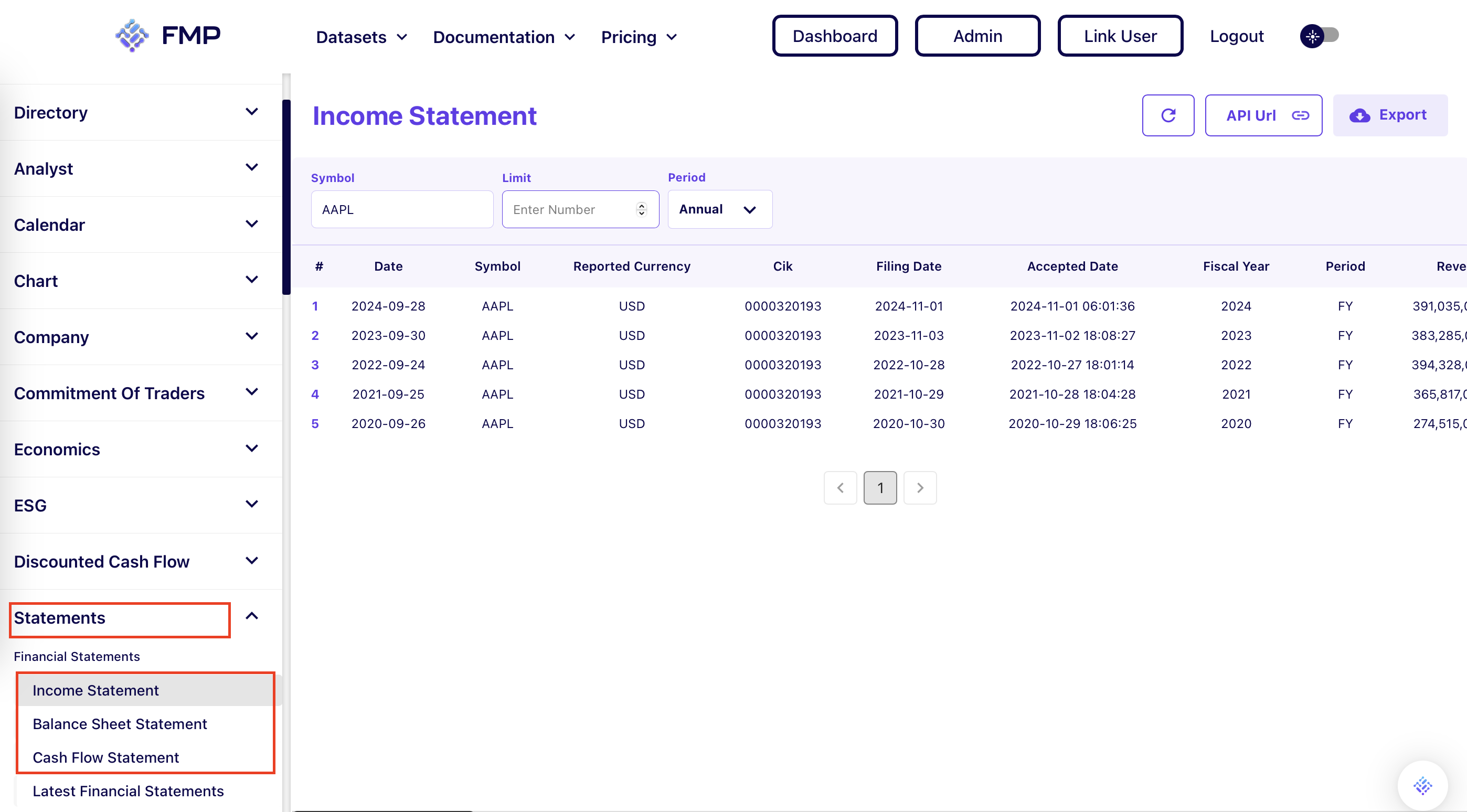Open the Documentation dropdown menu

tap(504, 37)
